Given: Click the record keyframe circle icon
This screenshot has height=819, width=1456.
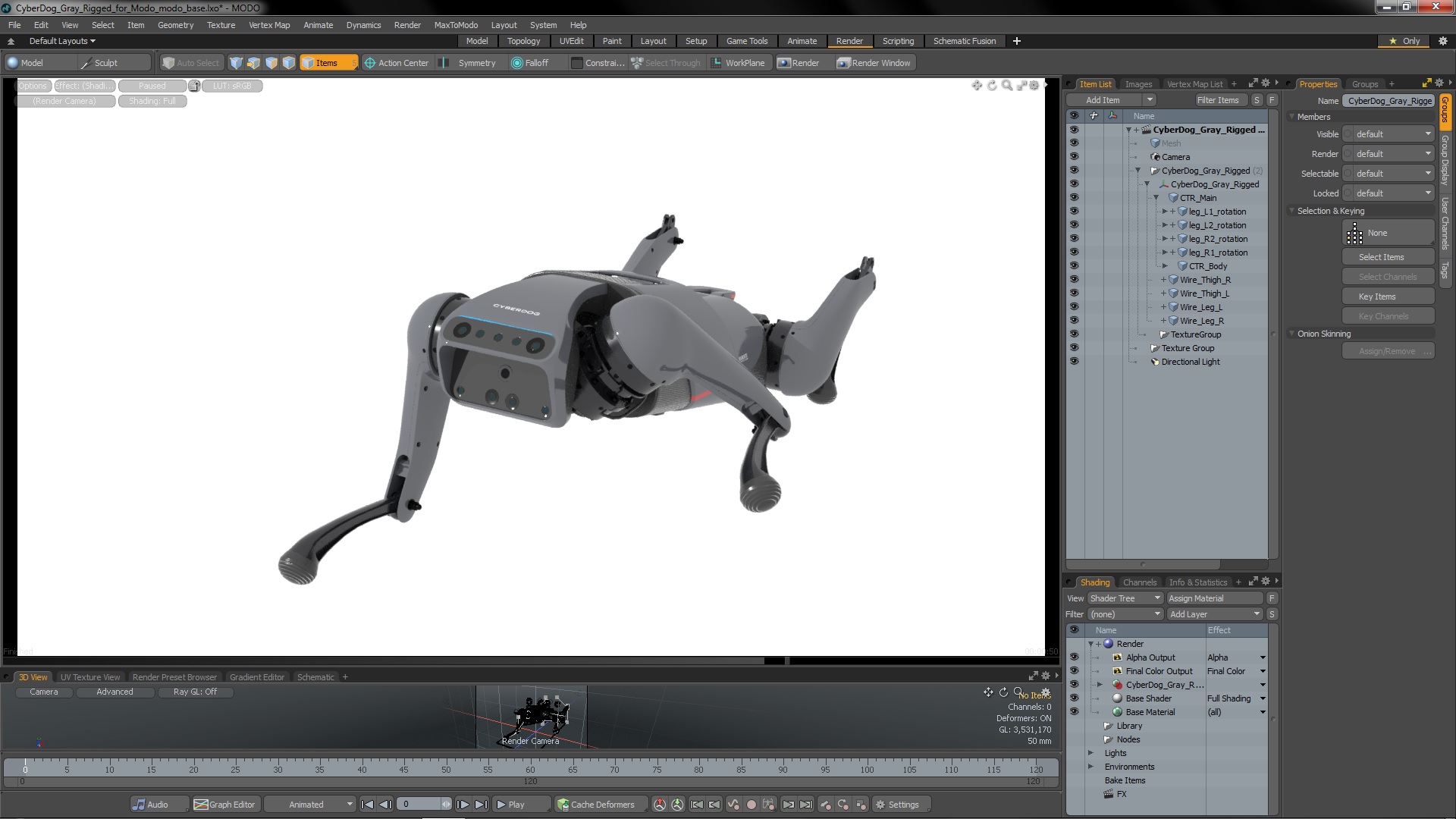Looking at the screenshot, I should pos(752,805).
